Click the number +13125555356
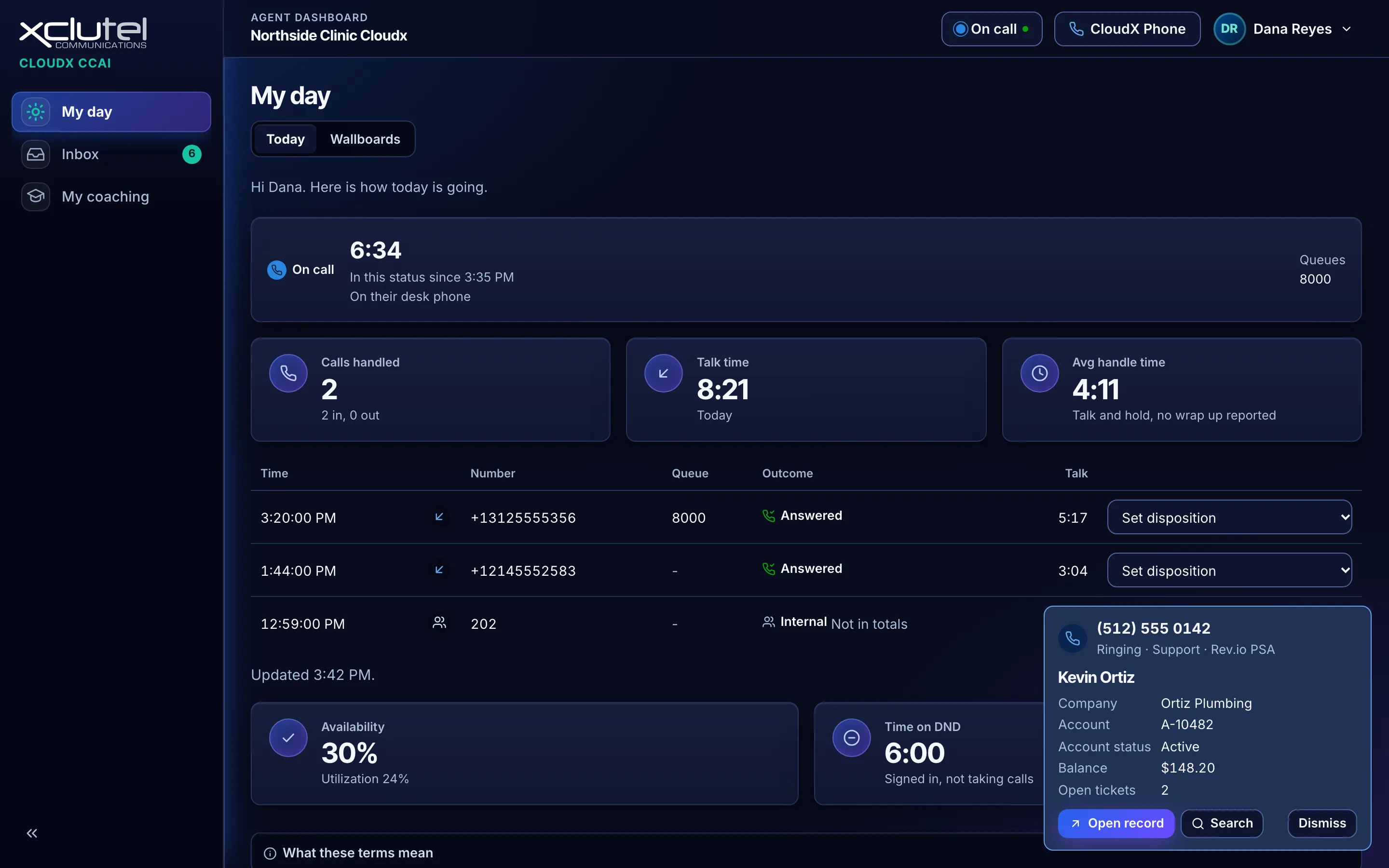Image resolution: width=1389 pixels, height=868 pixels. tap(523, 518)
